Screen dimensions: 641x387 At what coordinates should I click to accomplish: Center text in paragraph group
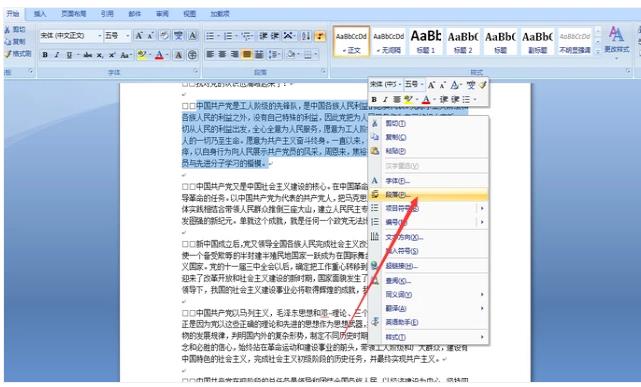[222, 54]
